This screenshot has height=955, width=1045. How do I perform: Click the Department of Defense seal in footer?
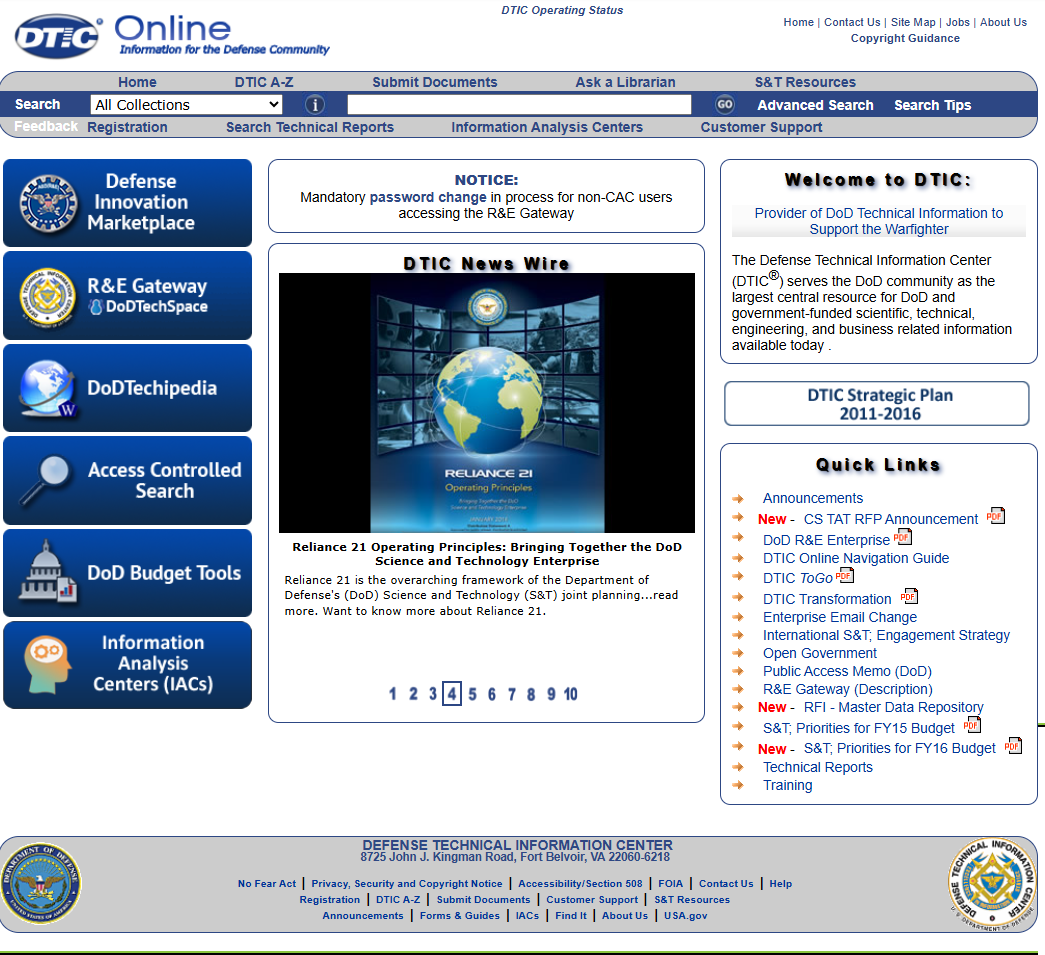pos(41,884)
